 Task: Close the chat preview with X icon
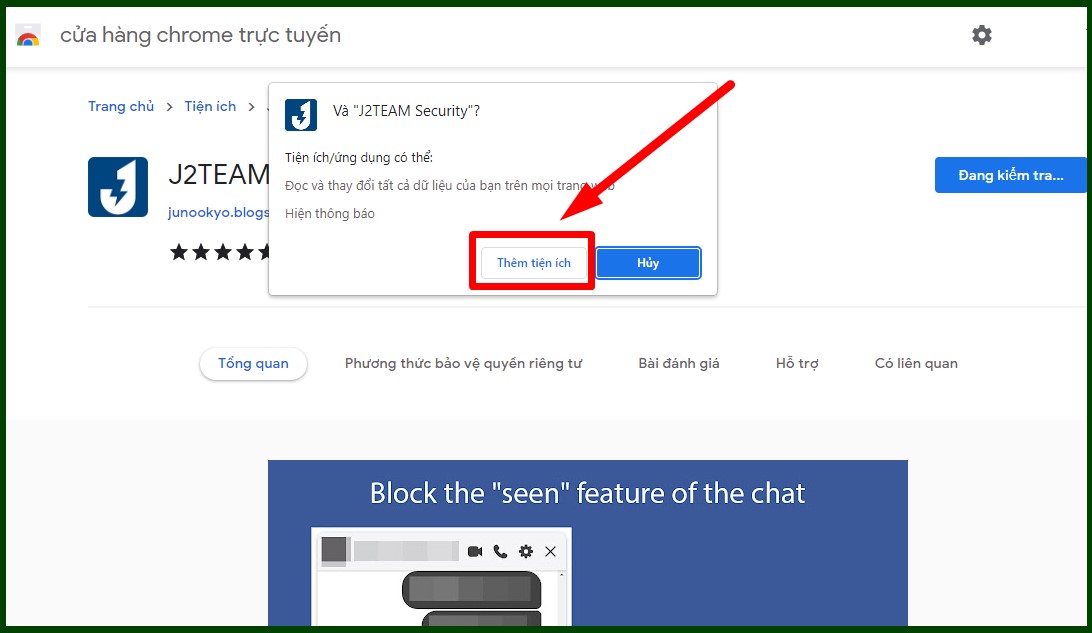[x=550, y=552]
